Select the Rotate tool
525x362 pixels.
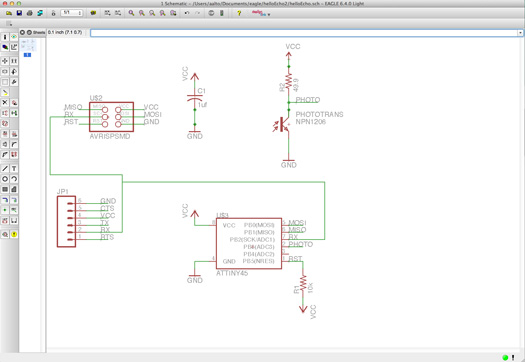(14, 71)
